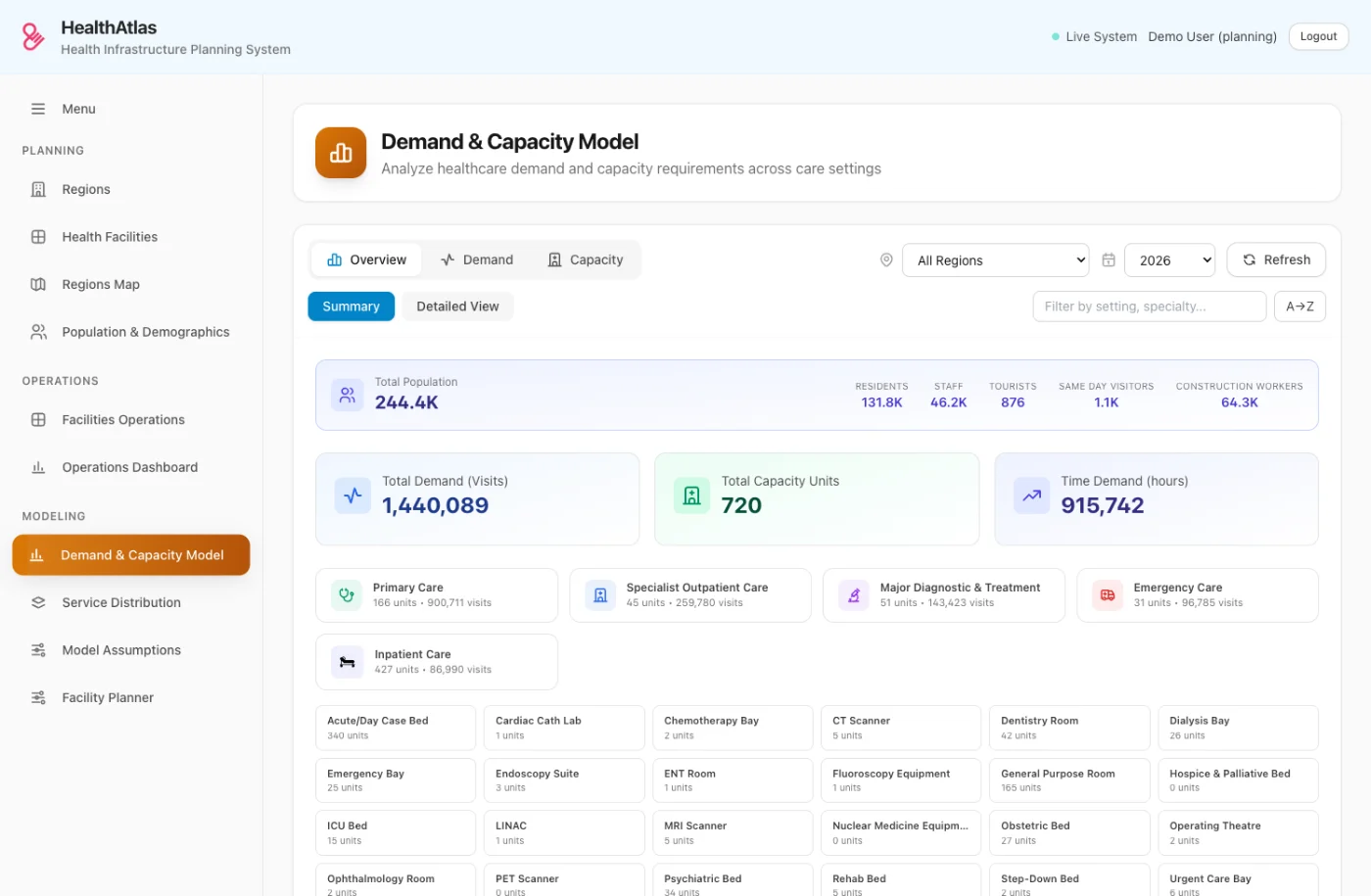Click the Major Diagnostic microscope icon
The image size is (1371, 896).
(x=854, y=594)
